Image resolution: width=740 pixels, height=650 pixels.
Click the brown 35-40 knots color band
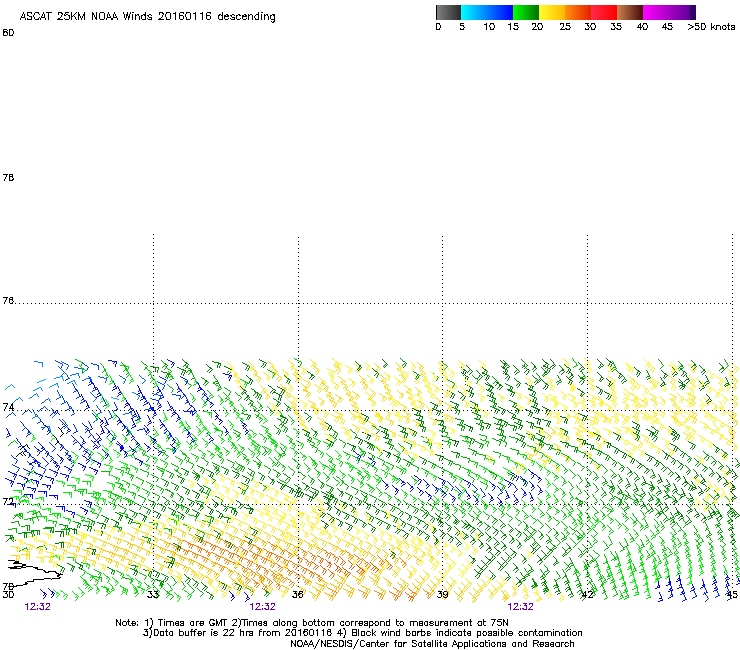point(630,12)
